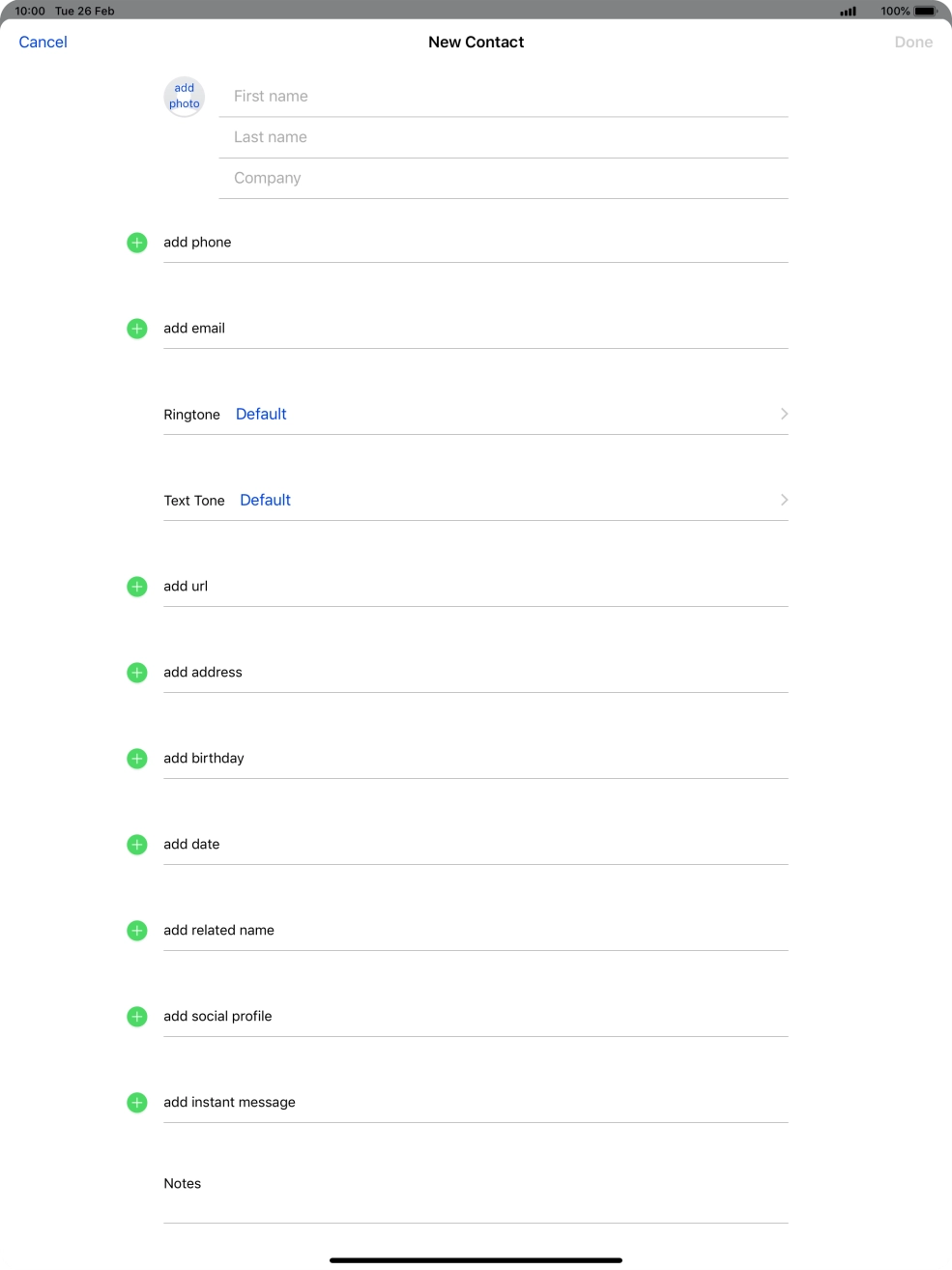952x1270 pixels.
Task: Tap the add photo circle
Action: (x=184, y=97)
